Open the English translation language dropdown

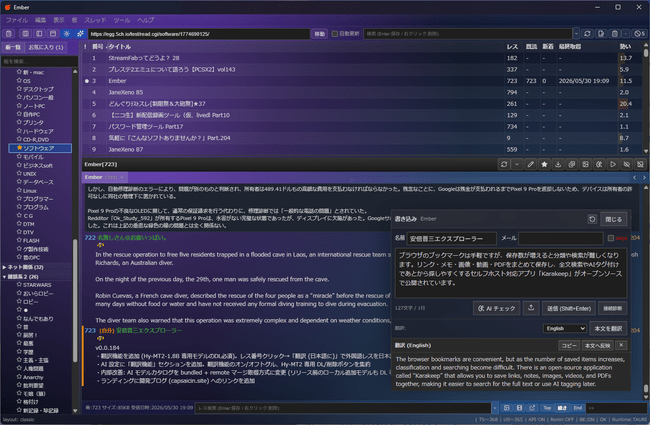point(565,328)
